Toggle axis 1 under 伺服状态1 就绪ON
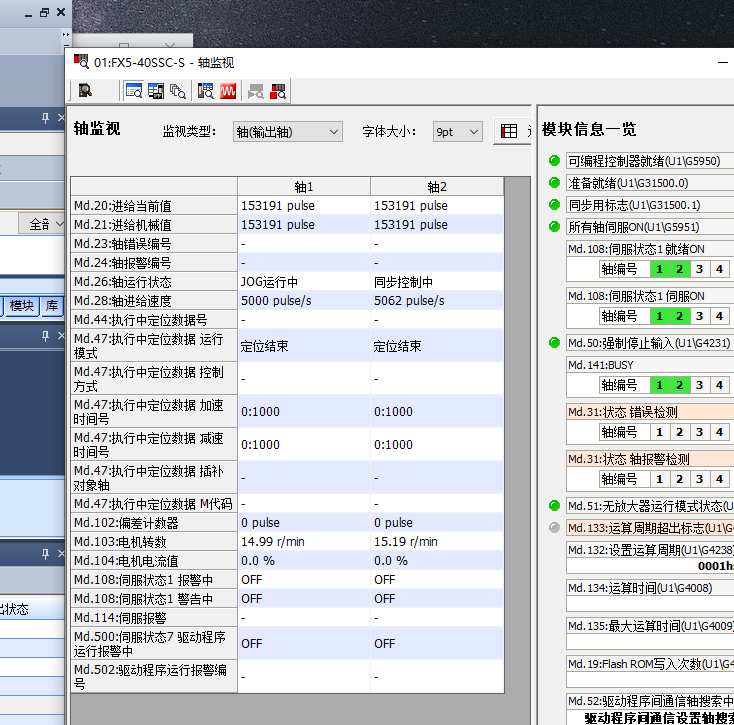This screenshot has width=734, height=725. tap(659, 269)
